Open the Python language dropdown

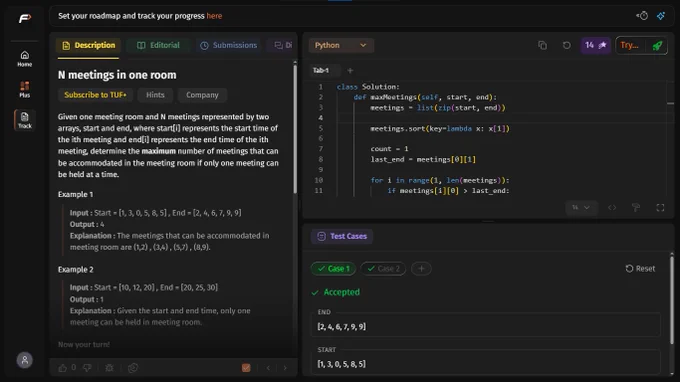click(x=341, y=45)
